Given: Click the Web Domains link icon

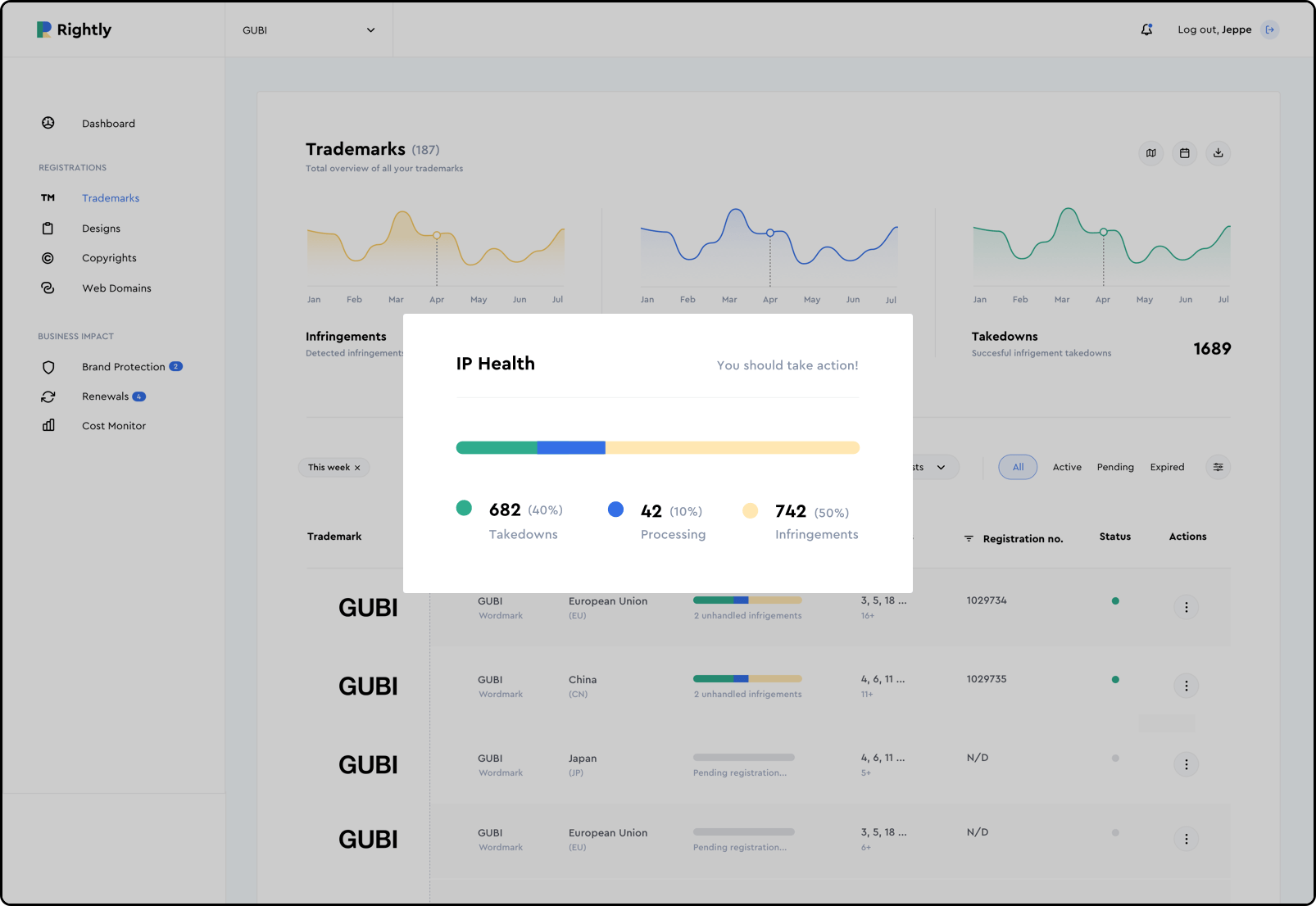Looking at the screenshot, I should (48, 288).
